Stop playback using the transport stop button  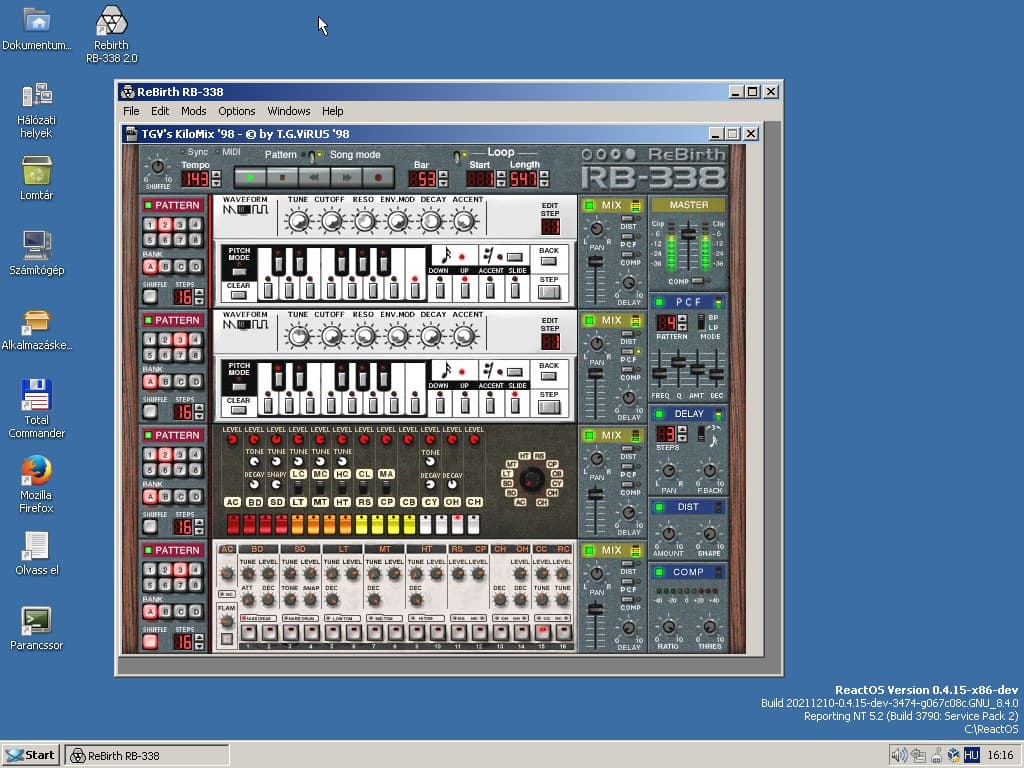(282, 177)
